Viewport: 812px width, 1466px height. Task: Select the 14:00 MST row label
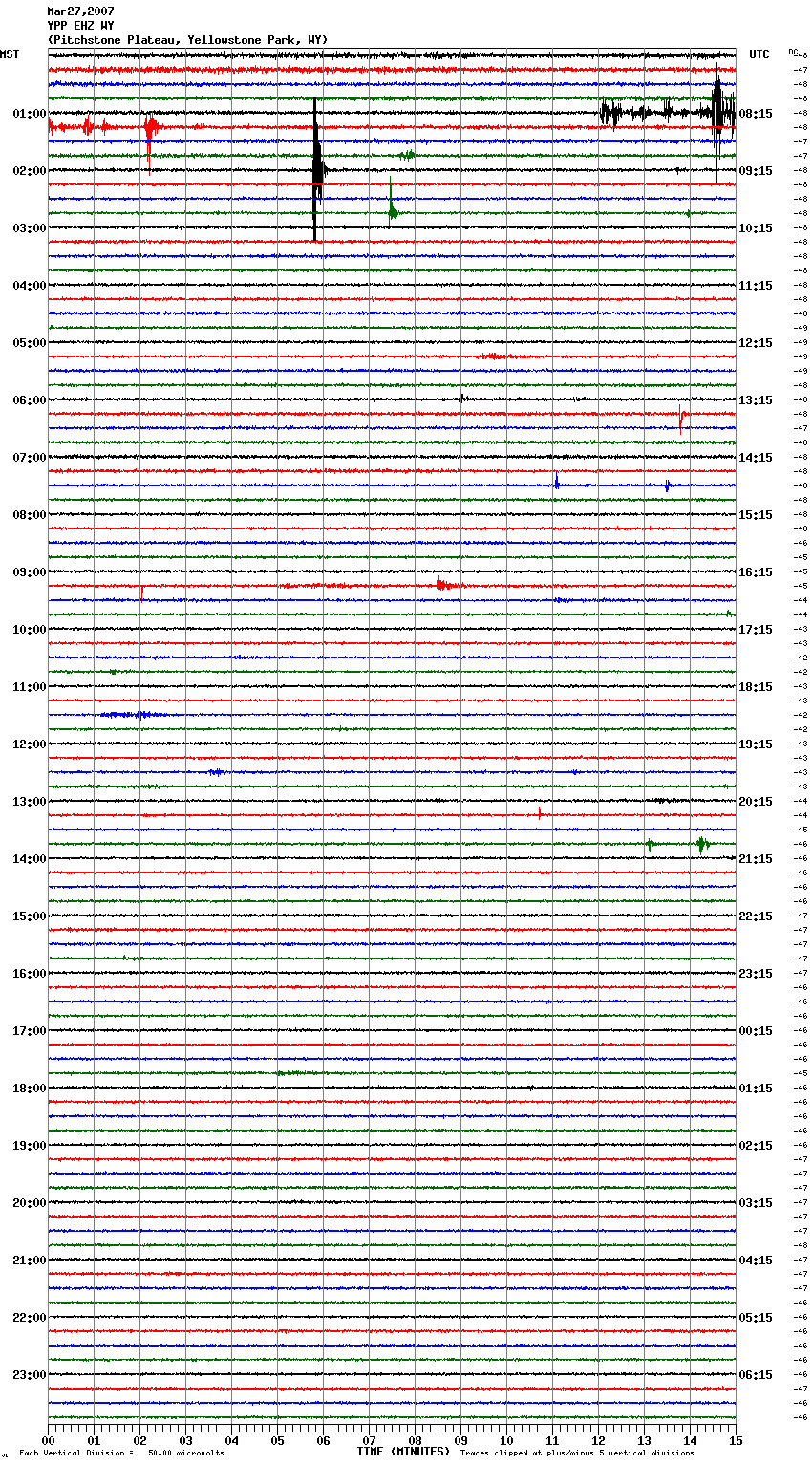click(30, 859)
